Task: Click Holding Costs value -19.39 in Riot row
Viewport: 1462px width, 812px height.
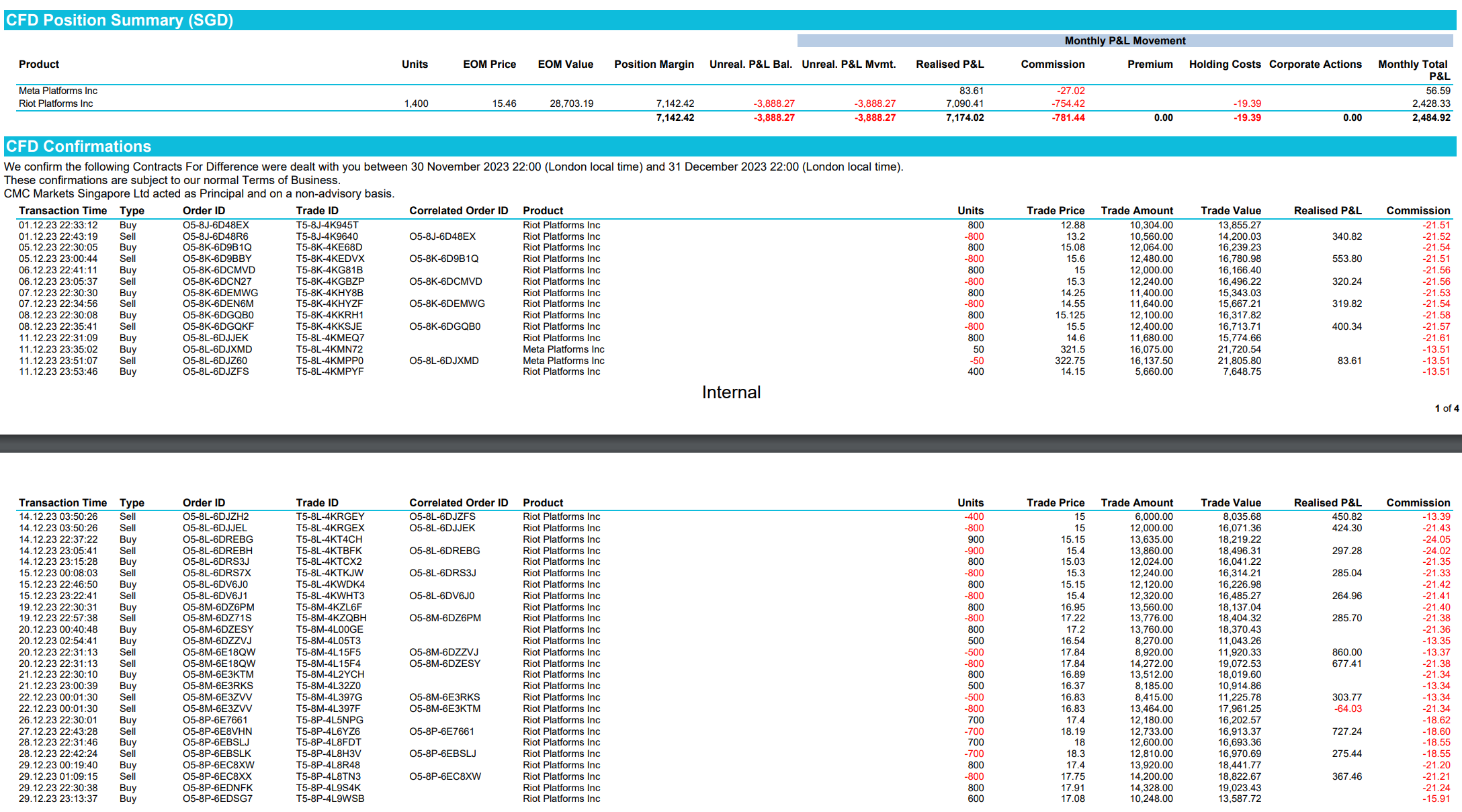Action: coord(1247,103)
